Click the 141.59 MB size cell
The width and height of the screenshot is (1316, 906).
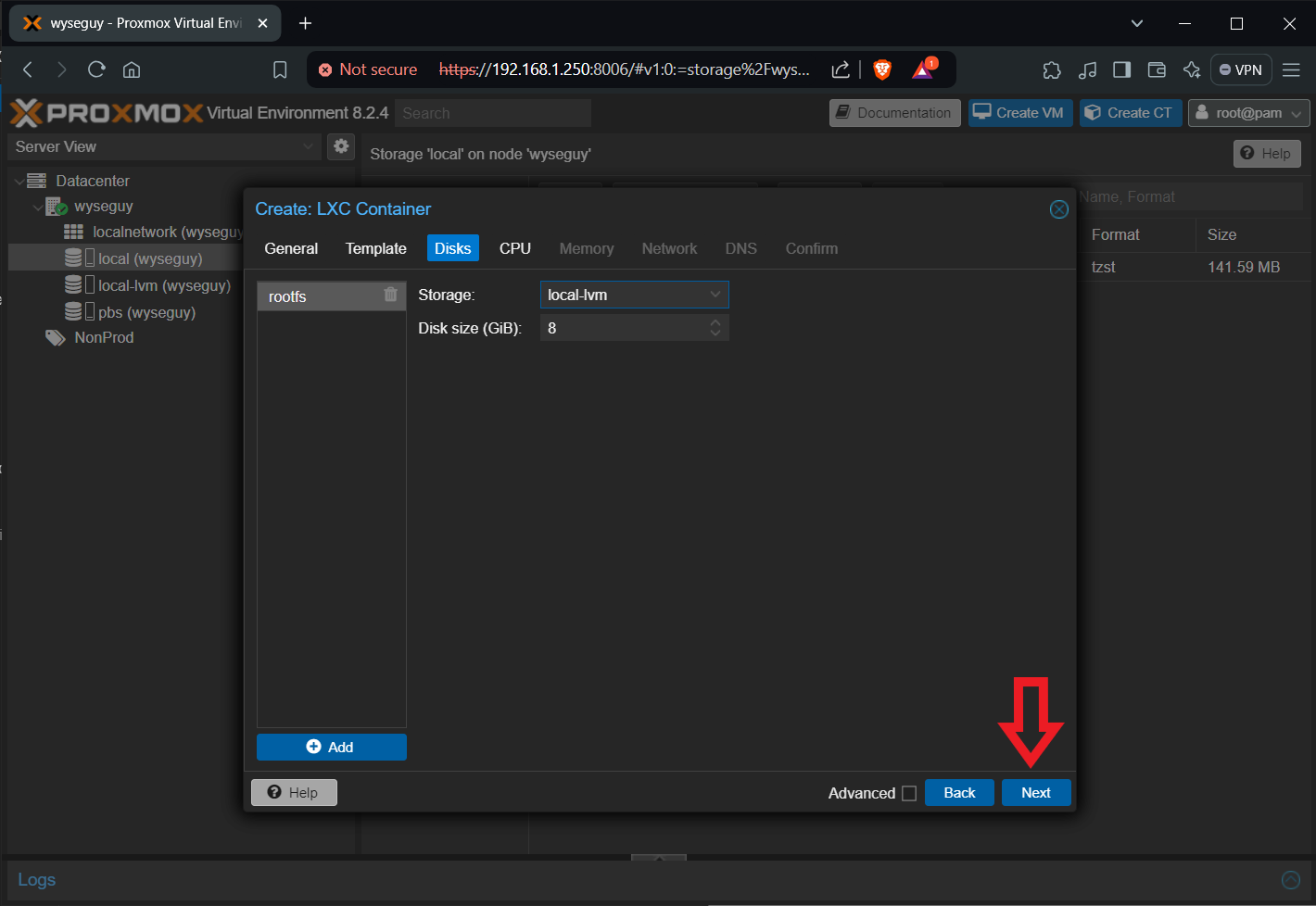pyautogui.click(x=1244, y=267)
